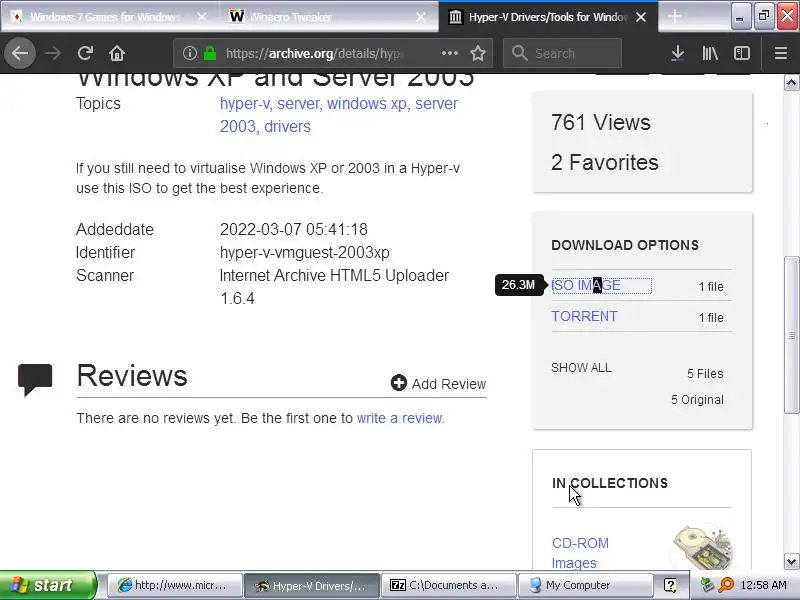The height and width of the screenshot is (600, 800).
Task: Go back with the browser back arrow
Action: point(20,53)
